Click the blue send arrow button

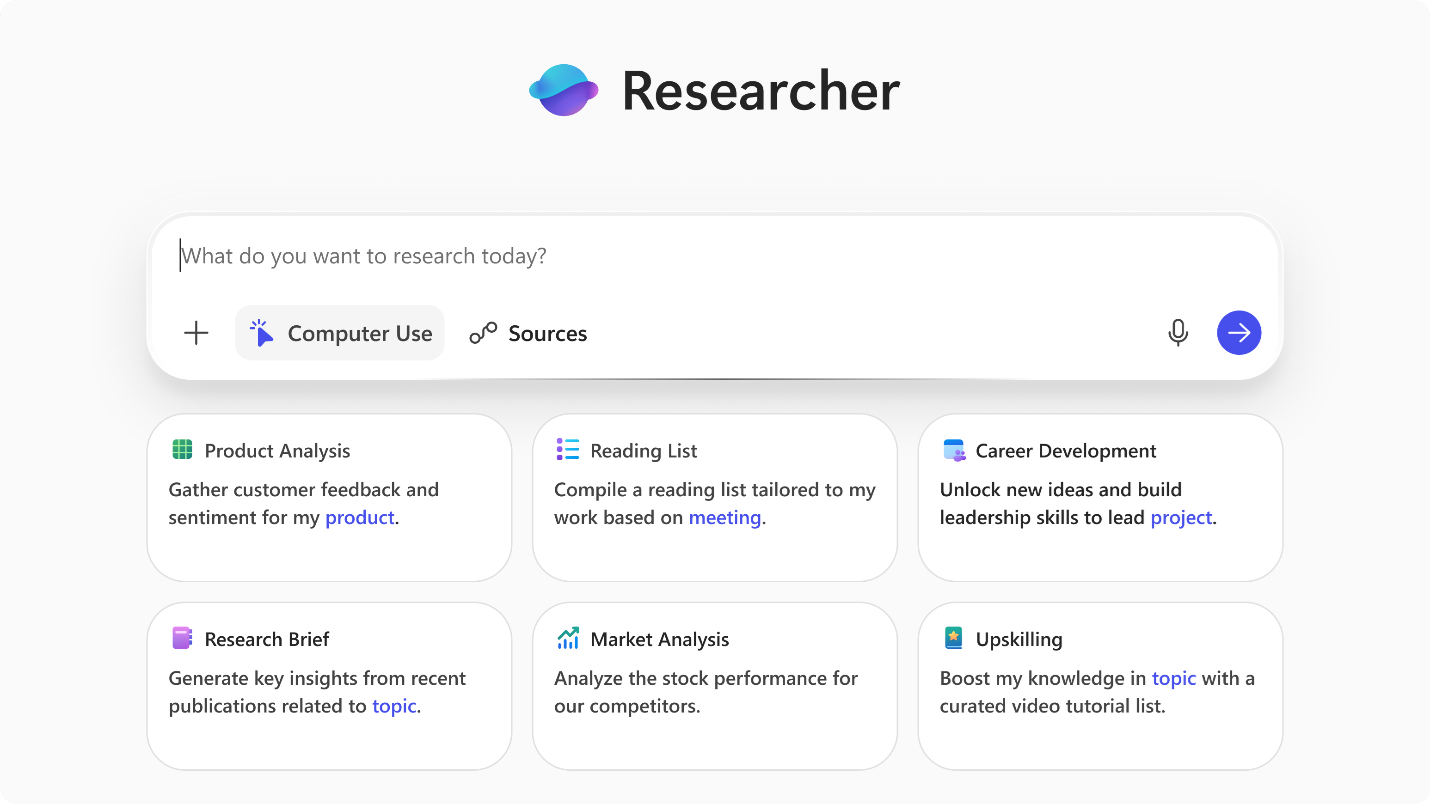point(1239,333)
